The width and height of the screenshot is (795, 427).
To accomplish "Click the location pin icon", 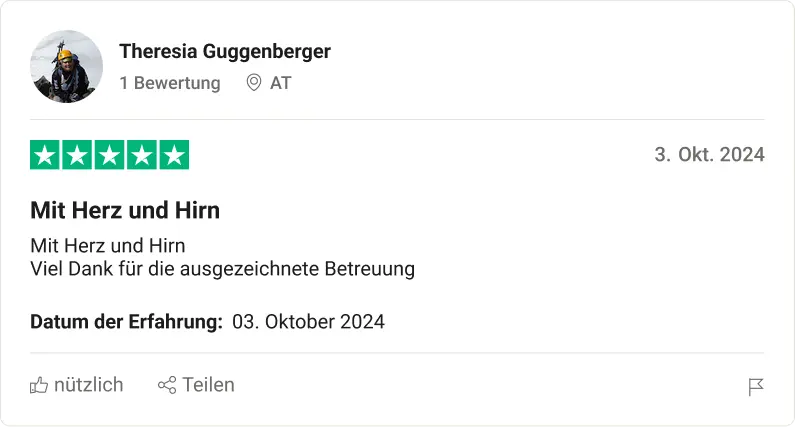I will click(254, 83).
